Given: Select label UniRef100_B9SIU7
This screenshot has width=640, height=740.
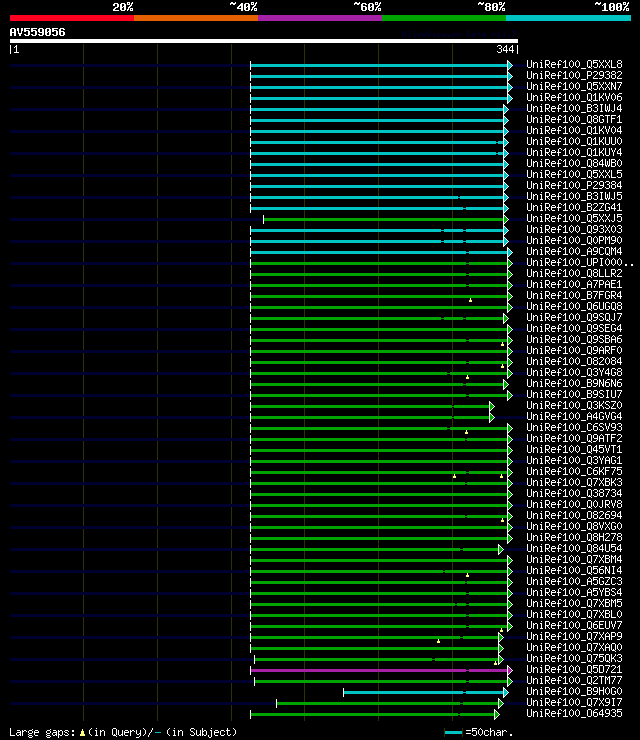Looking at the screenshot, I should (574, 395).
